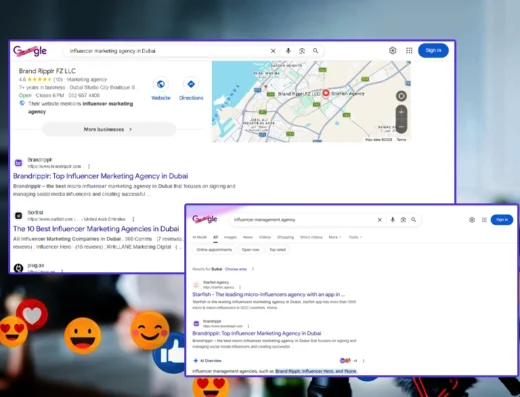Open Sortlist result options three-dot menu

coord(133,219)
